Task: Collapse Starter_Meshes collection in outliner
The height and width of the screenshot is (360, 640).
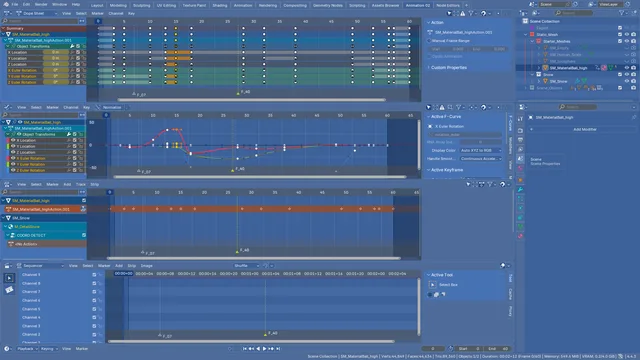Action: 532,41
